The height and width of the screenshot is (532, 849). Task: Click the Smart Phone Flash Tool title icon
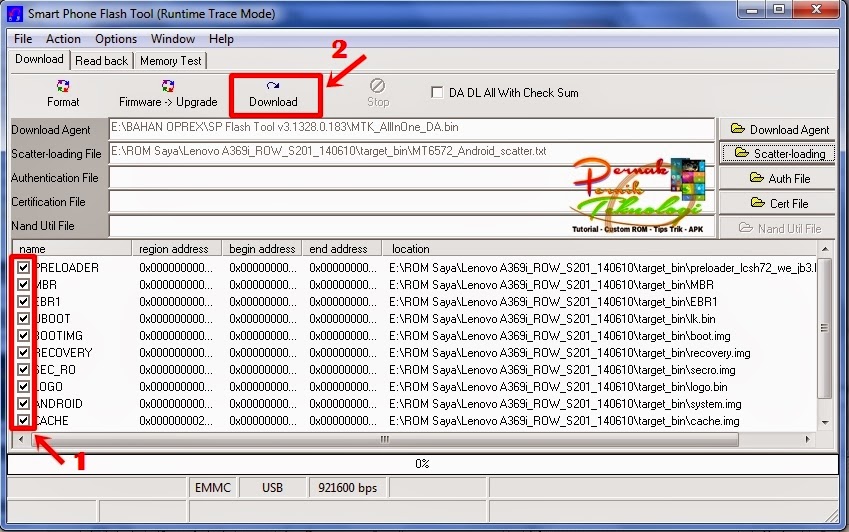coord(15,14)
